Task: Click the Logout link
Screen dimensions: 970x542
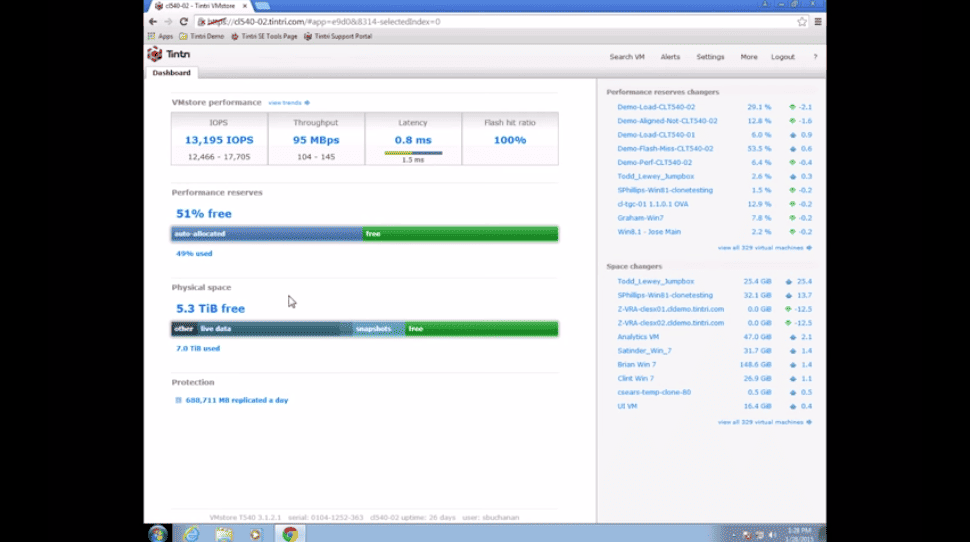Action: click(783, 57)
